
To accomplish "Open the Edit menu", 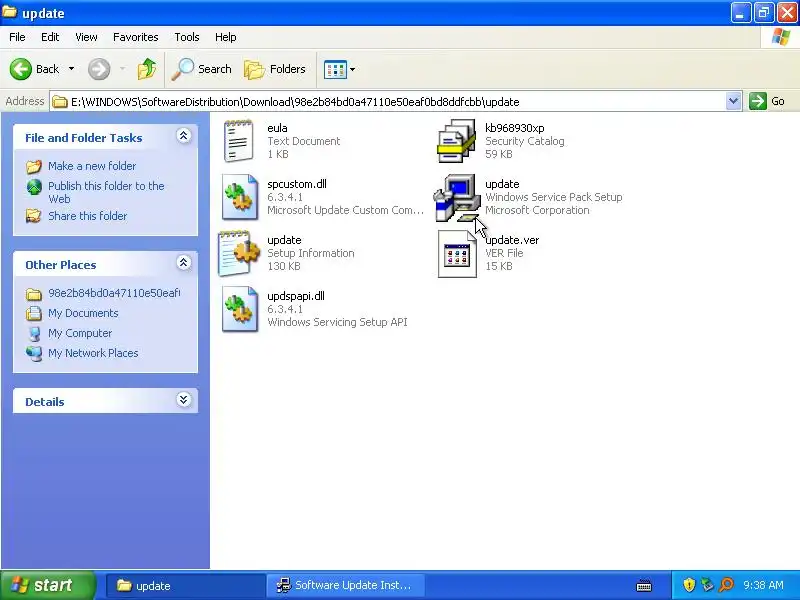I will (50, 37).
